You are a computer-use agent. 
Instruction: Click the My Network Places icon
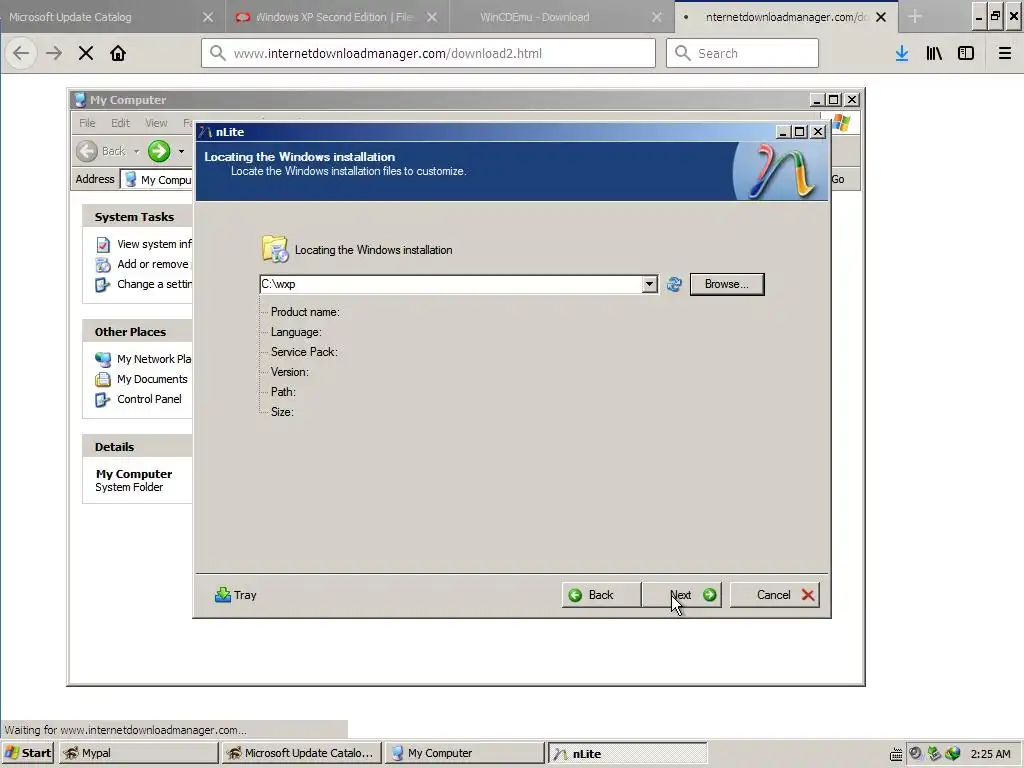tap(103, 359)
